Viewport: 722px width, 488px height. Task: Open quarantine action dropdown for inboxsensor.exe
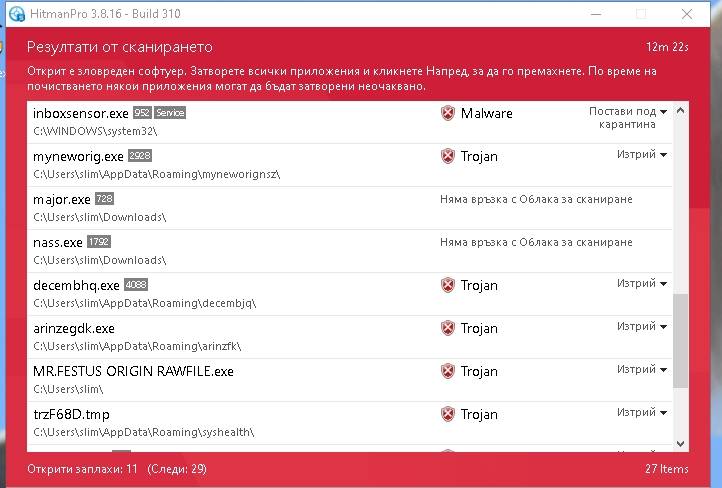(x=628, y=118)
